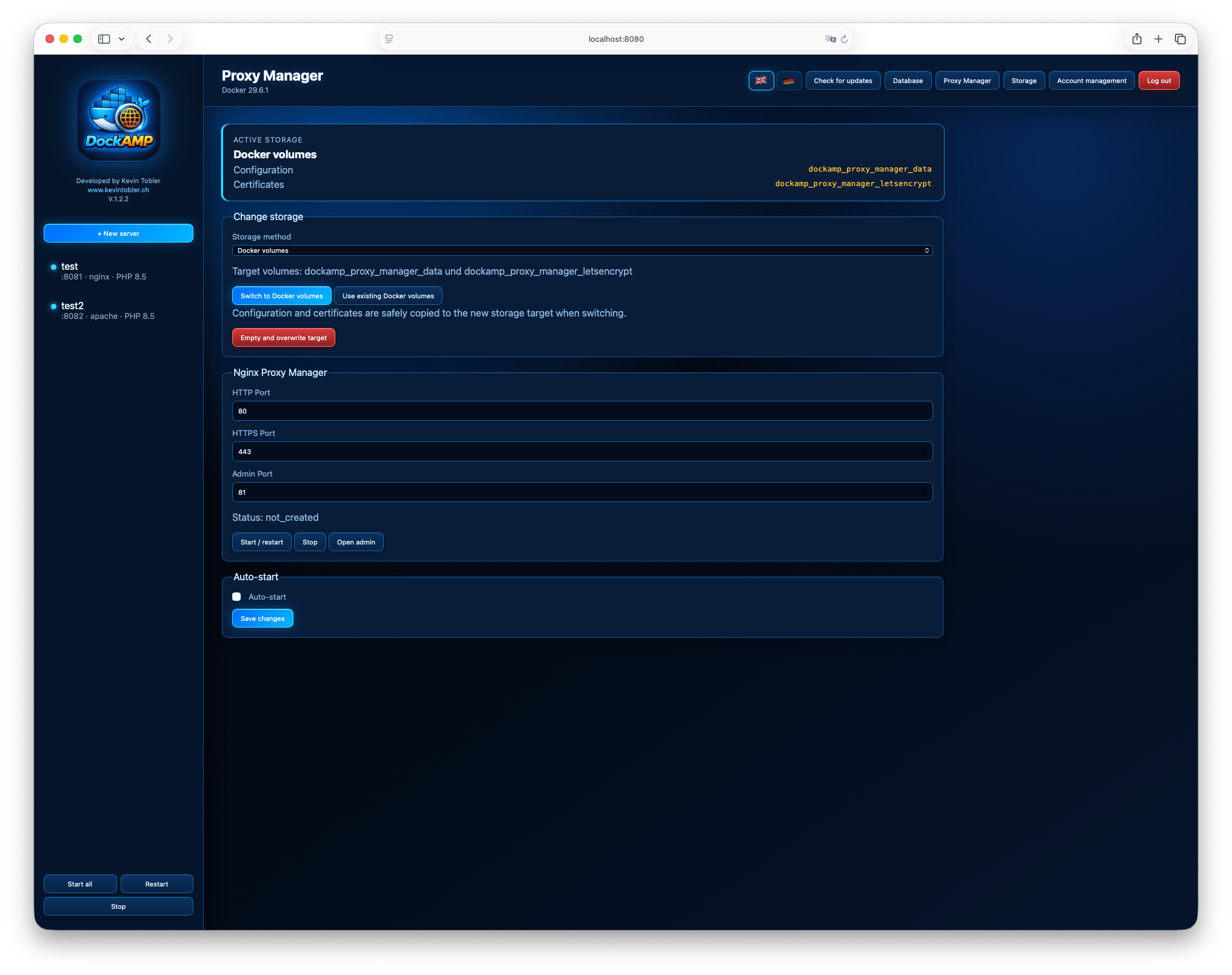Go forward with Safari's forward arrow
Image resolution: width=1232 pixels, height=975 pixels.
(x=170, y=39)
